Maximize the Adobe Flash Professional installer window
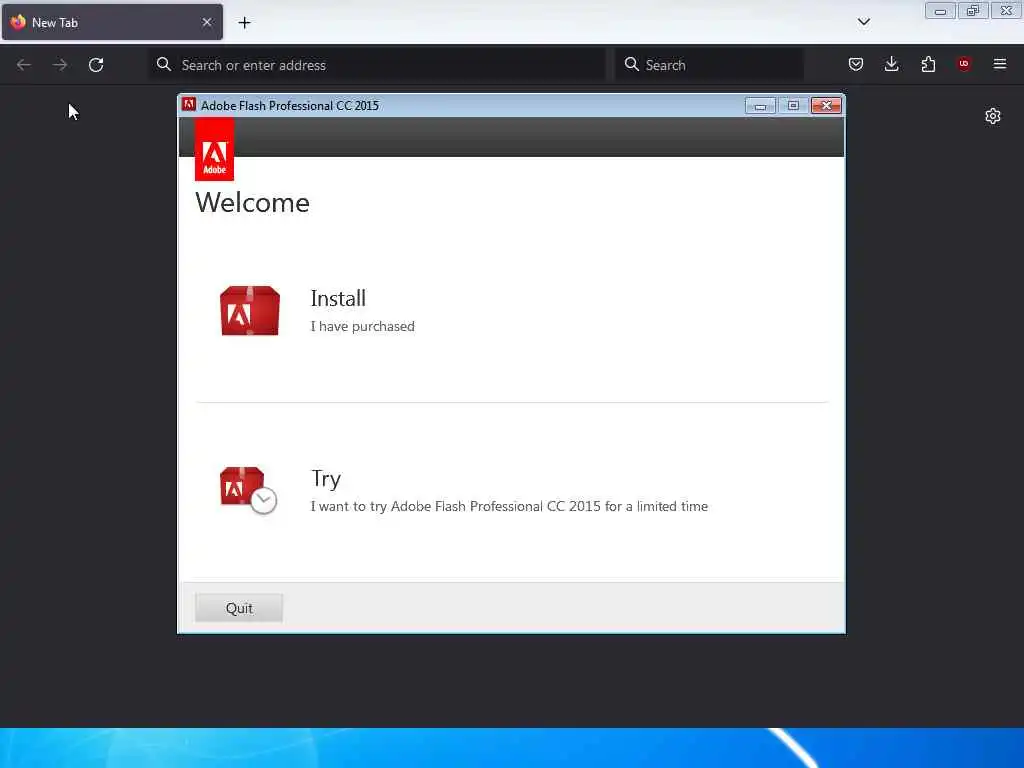 793,106
